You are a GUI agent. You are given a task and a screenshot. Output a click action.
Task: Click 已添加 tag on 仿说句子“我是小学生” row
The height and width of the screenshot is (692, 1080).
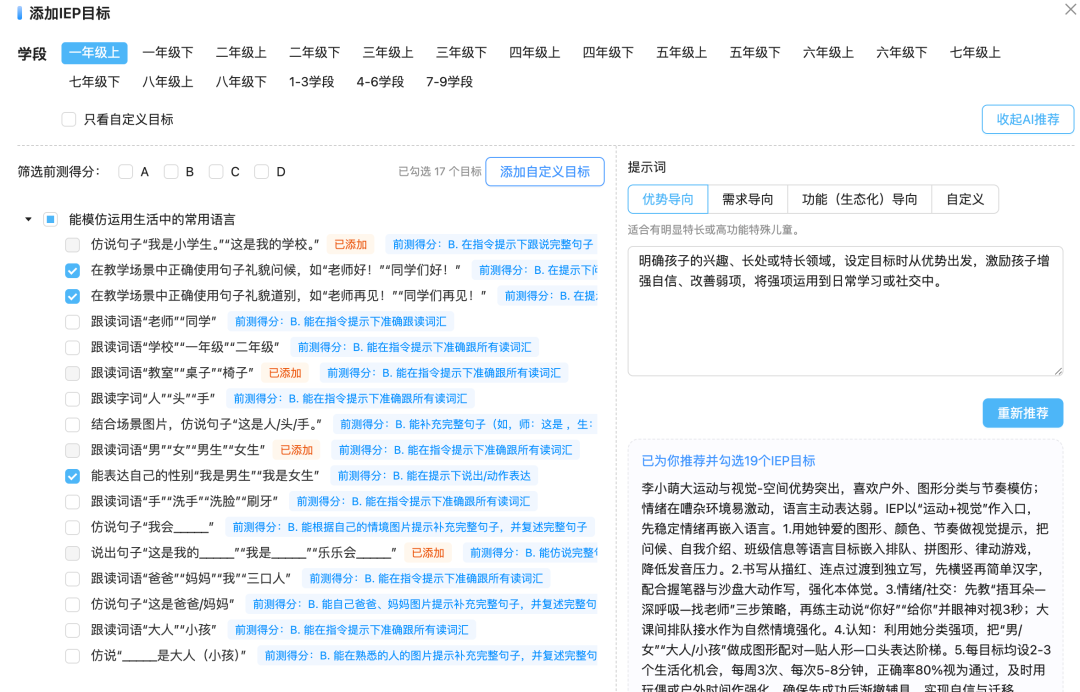pos(351,244)
